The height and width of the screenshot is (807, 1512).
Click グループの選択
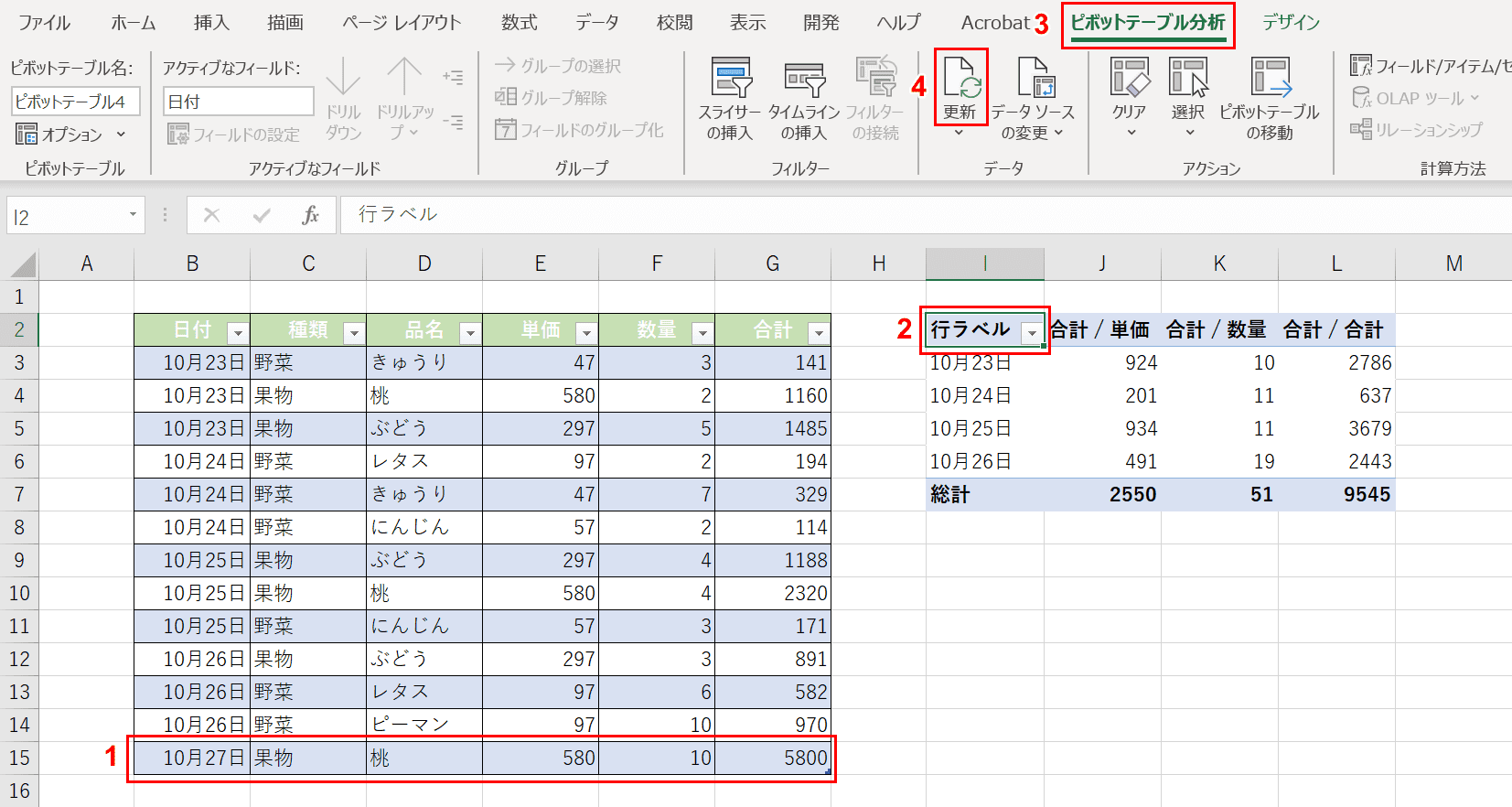pos(558,66)
